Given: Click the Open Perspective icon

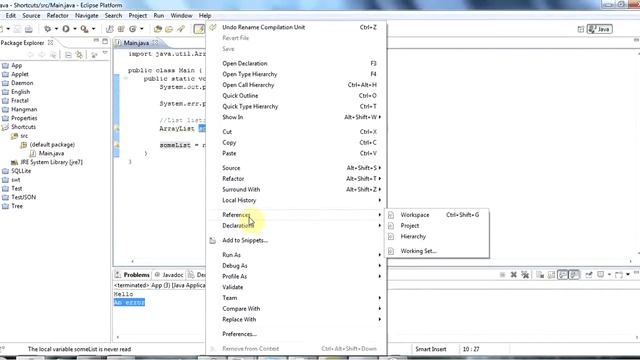Looking at the screenshot, I should click(x=581, y=29).
